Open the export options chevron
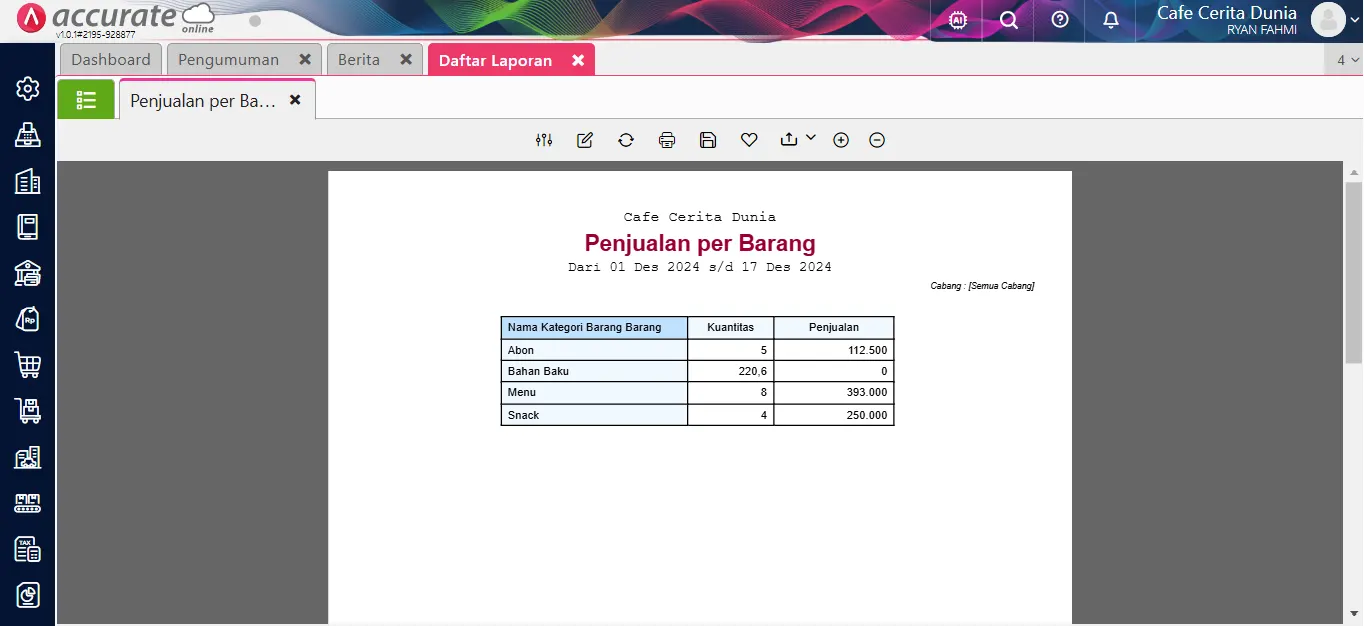 point(811,138)
